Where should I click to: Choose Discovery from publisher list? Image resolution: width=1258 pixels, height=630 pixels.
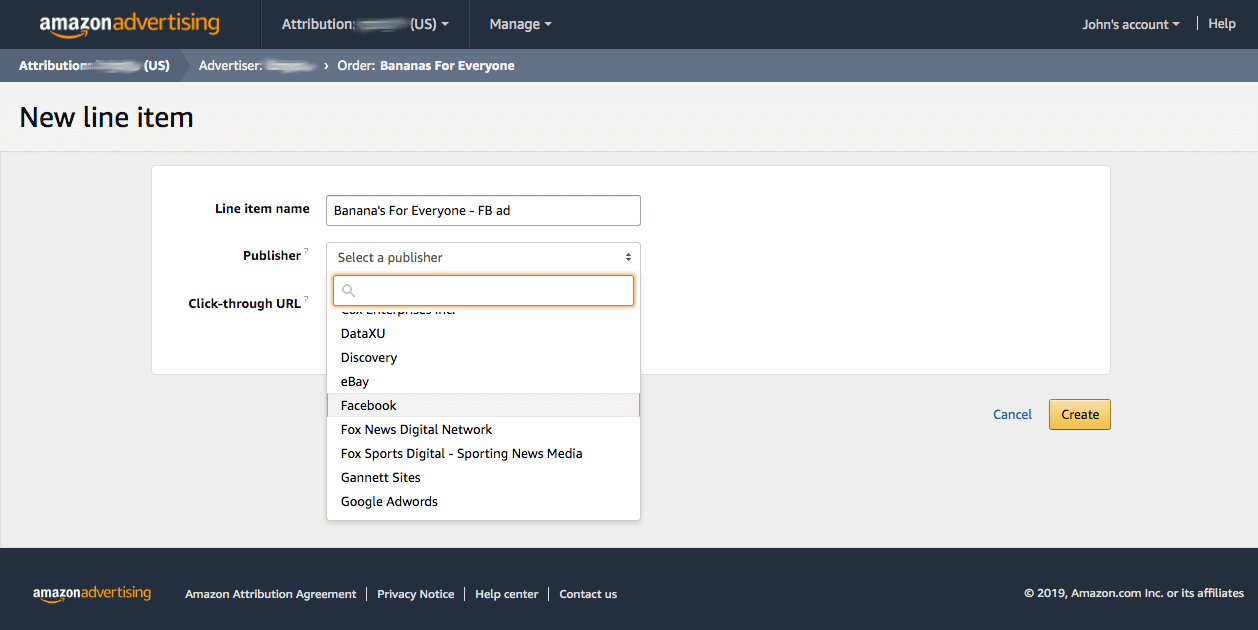coord(483,358)
